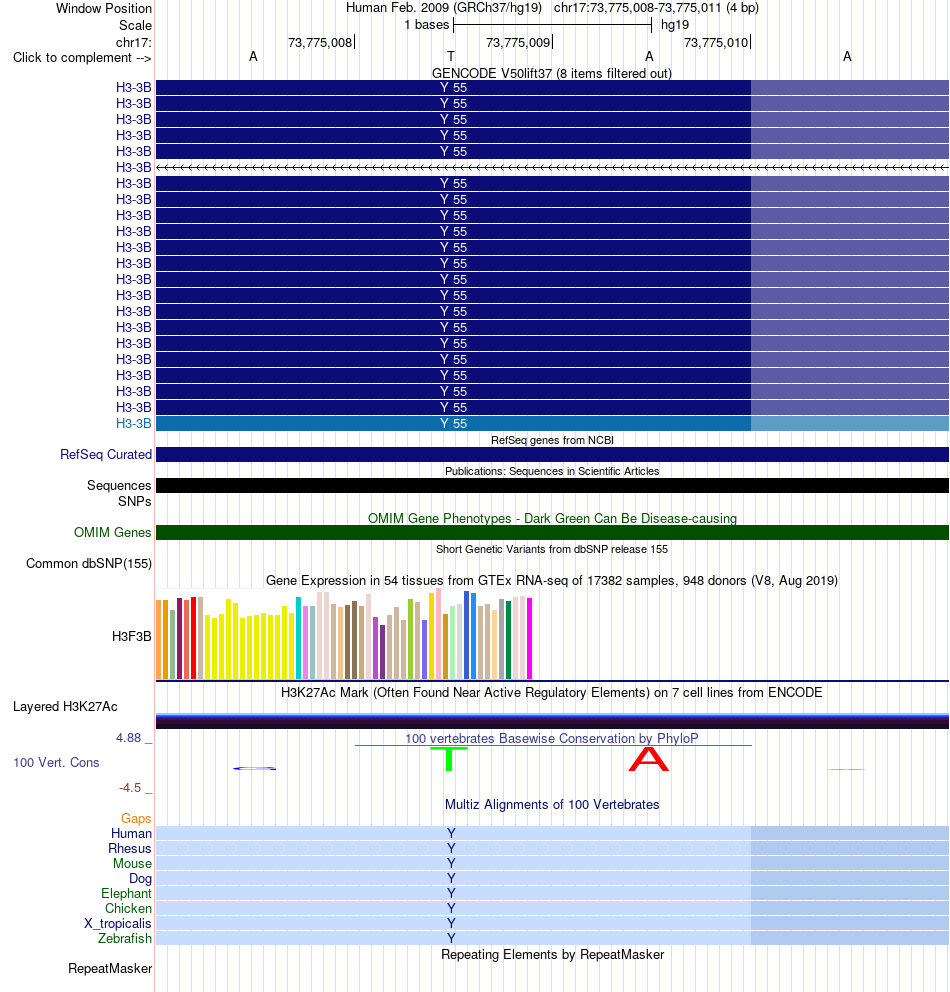Select the H3-3B row with intron arrows
The image size is (950, 992).
(x=552, y=168)
